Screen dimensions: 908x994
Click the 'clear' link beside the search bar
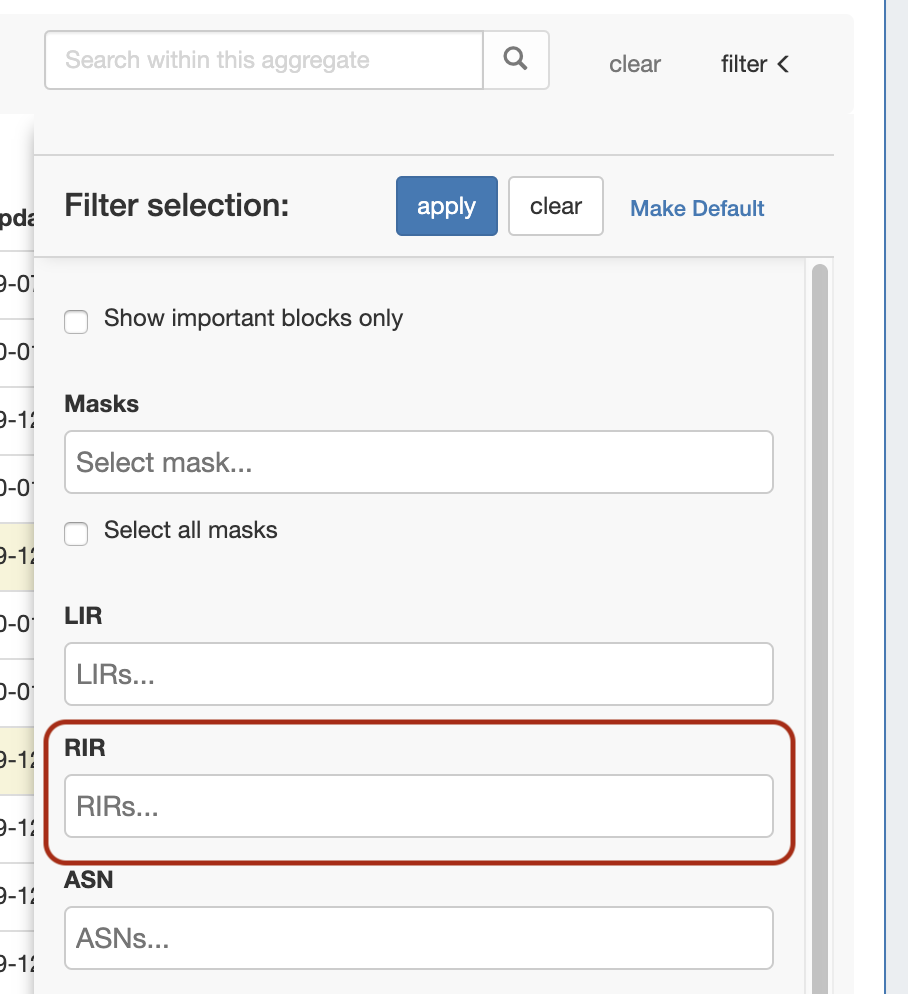pyautogui.click(x=635, y=64)
